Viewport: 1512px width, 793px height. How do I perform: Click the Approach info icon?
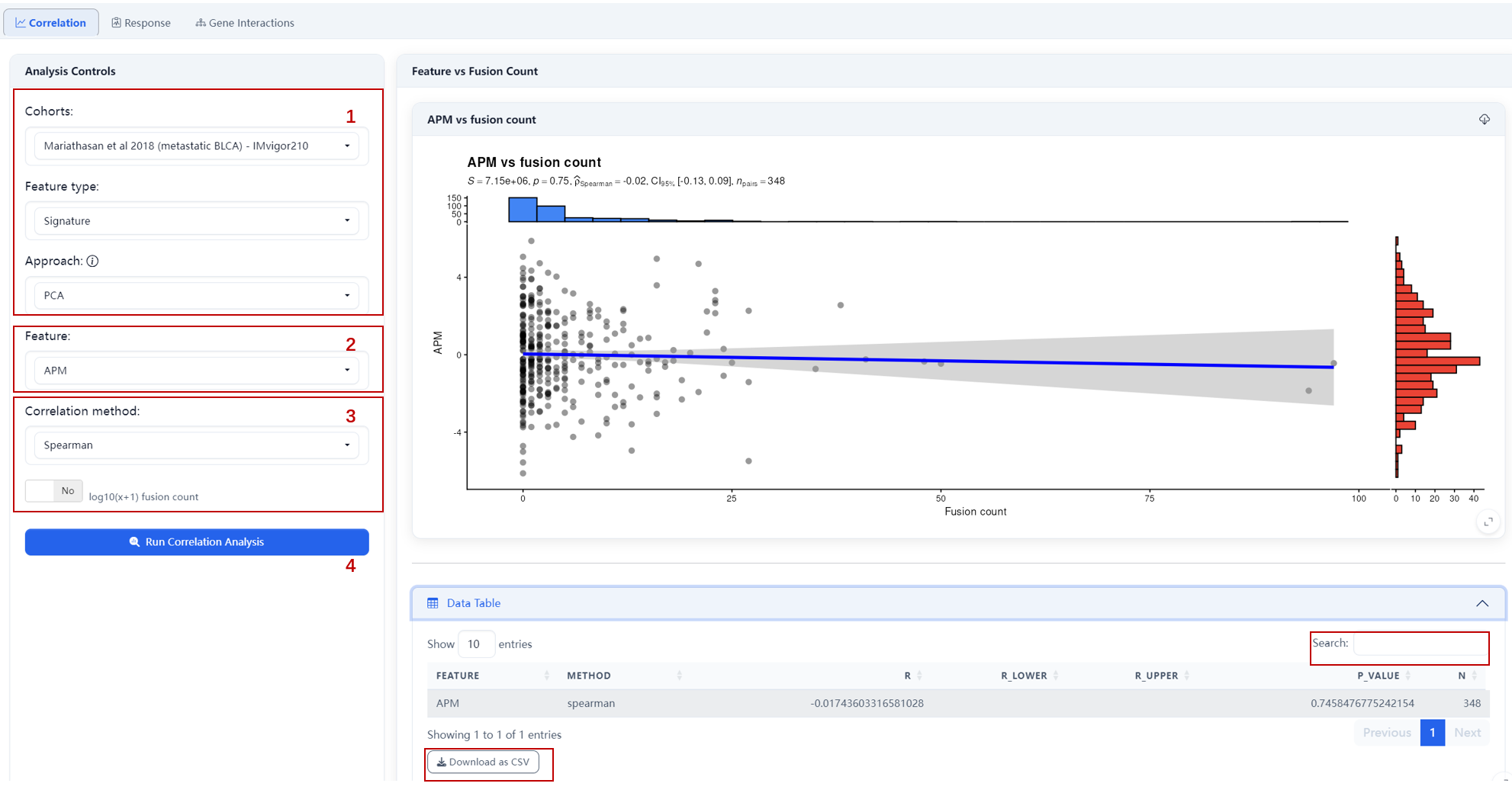pyautogui.click(x=92, y=261)
